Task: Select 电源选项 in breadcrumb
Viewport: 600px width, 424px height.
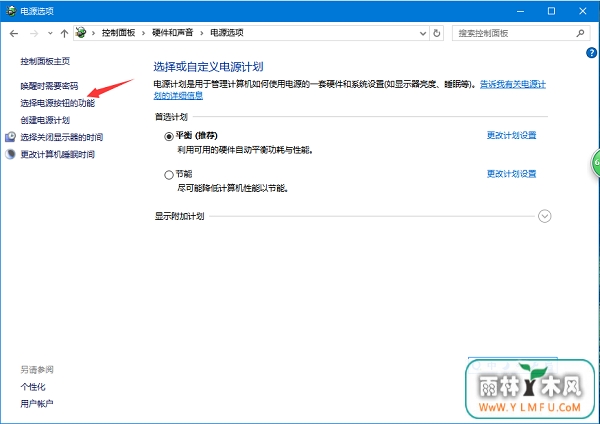Action: [227, 33]
